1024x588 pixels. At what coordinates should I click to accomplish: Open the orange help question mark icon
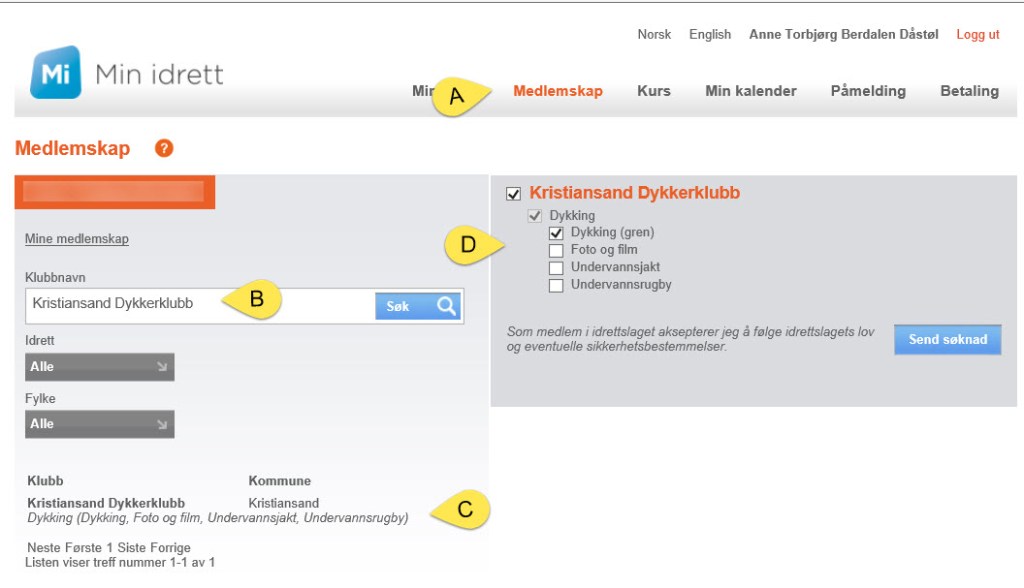pyautogui.click(x=164, y=148)
